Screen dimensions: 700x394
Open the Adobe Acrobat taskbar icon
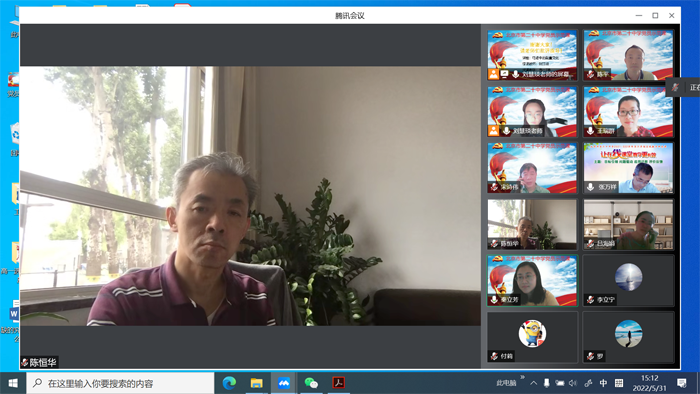[x=338, y=383]
